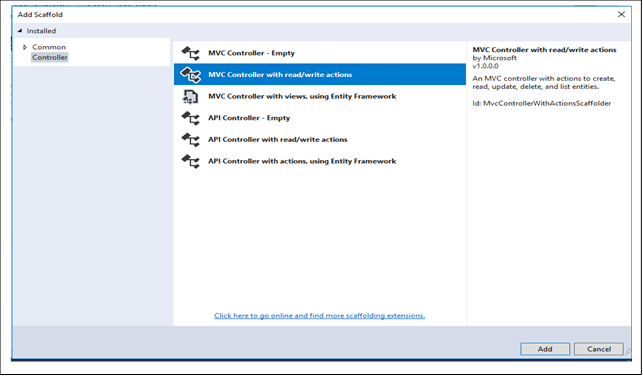Click the MVC Controller with read/write actions icon
The height and width of the screenshot is (377, 643).
(x=190, y=75)
